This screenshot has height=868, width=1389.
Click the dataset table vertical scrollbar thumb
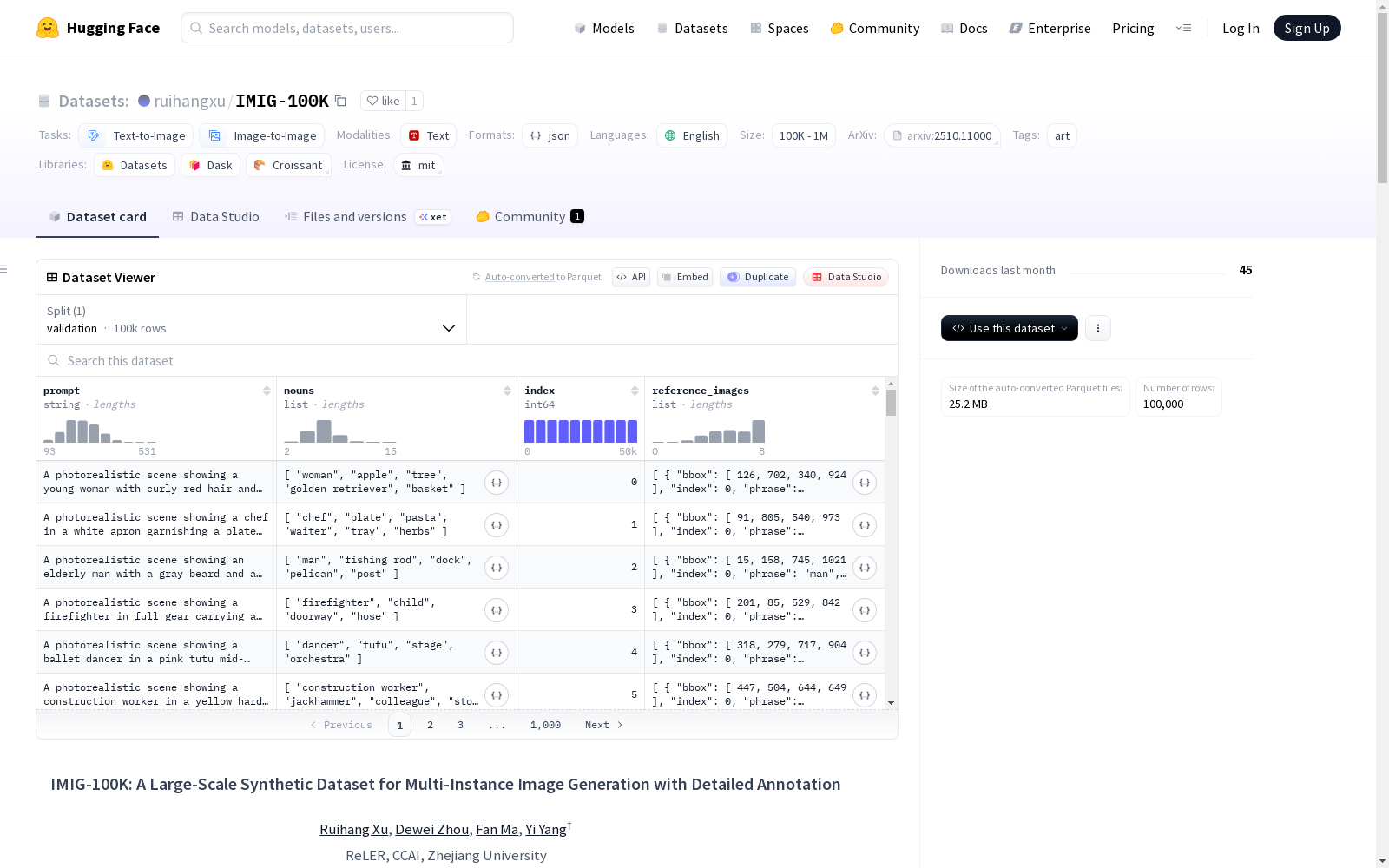pyautogui.click(x=891, y=403)
